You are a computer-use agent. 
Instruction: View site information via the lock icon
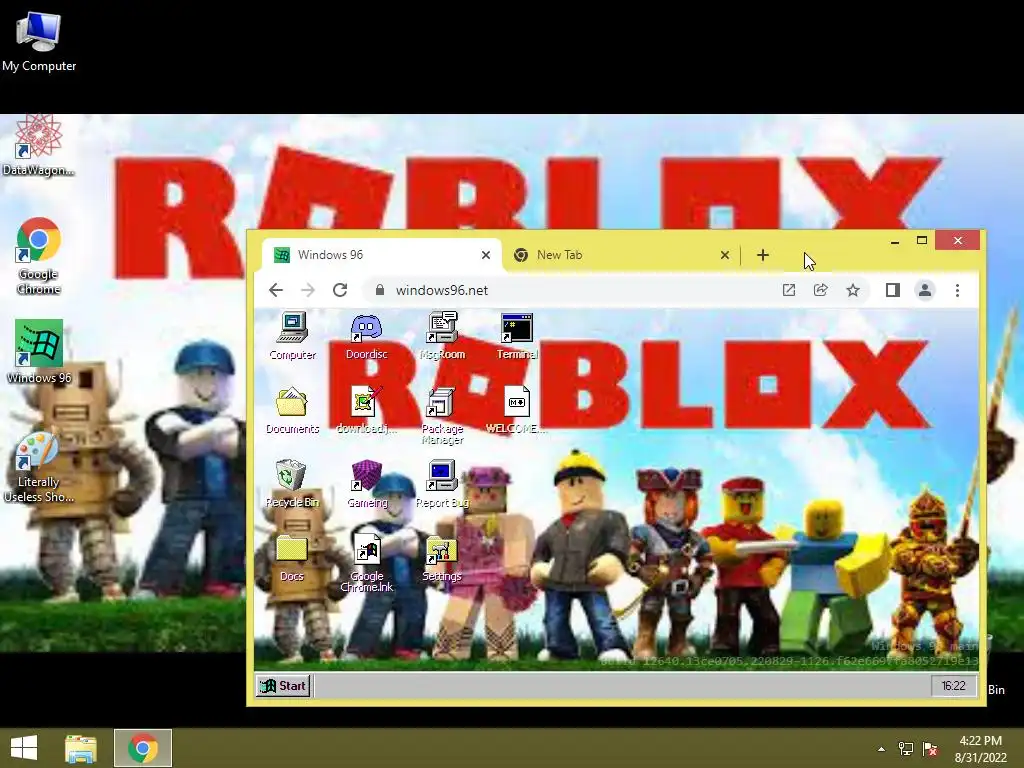tap(379, 290)
